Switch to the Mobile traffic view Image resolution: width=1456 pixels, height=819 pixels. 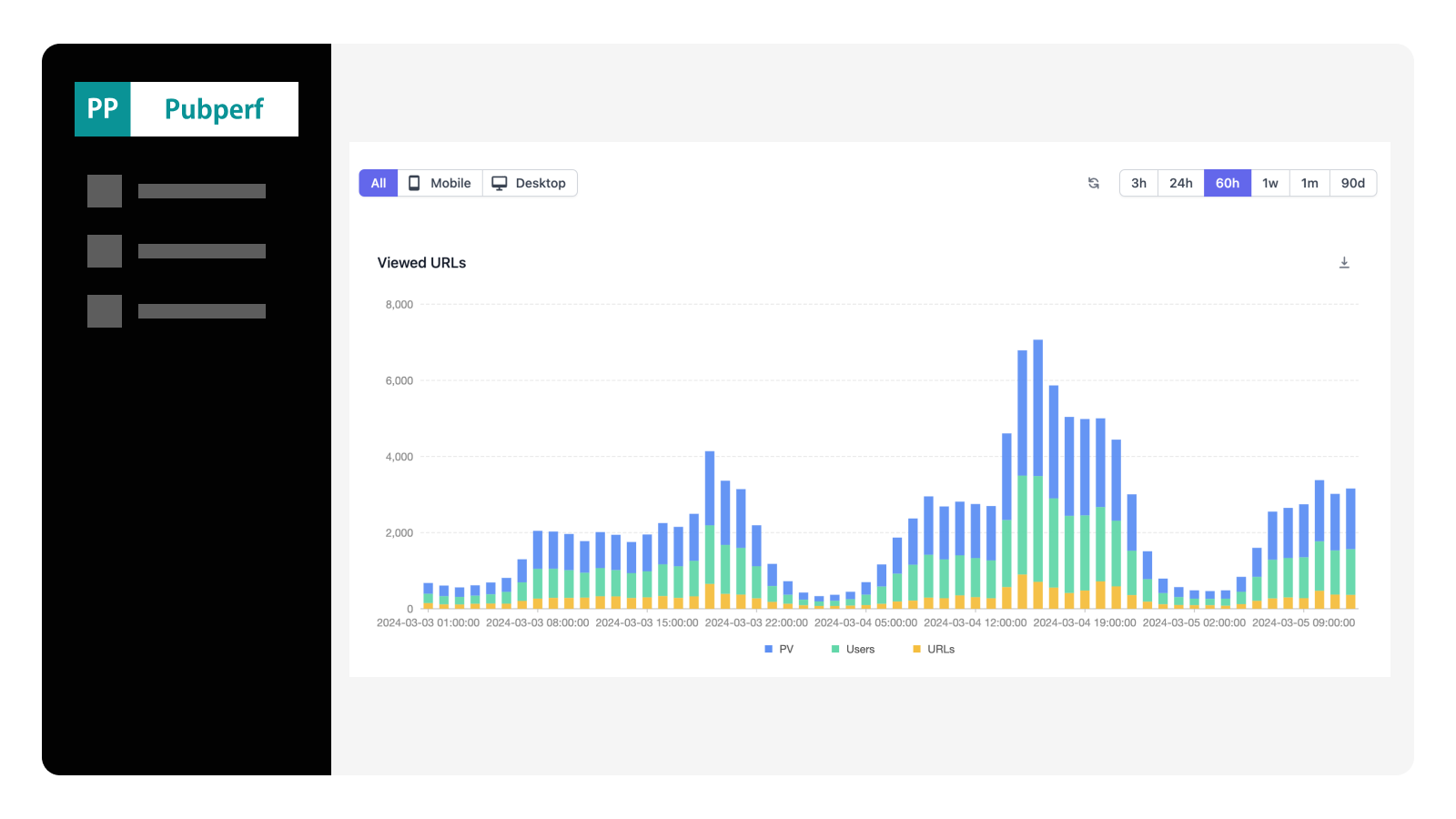(440, 183)
